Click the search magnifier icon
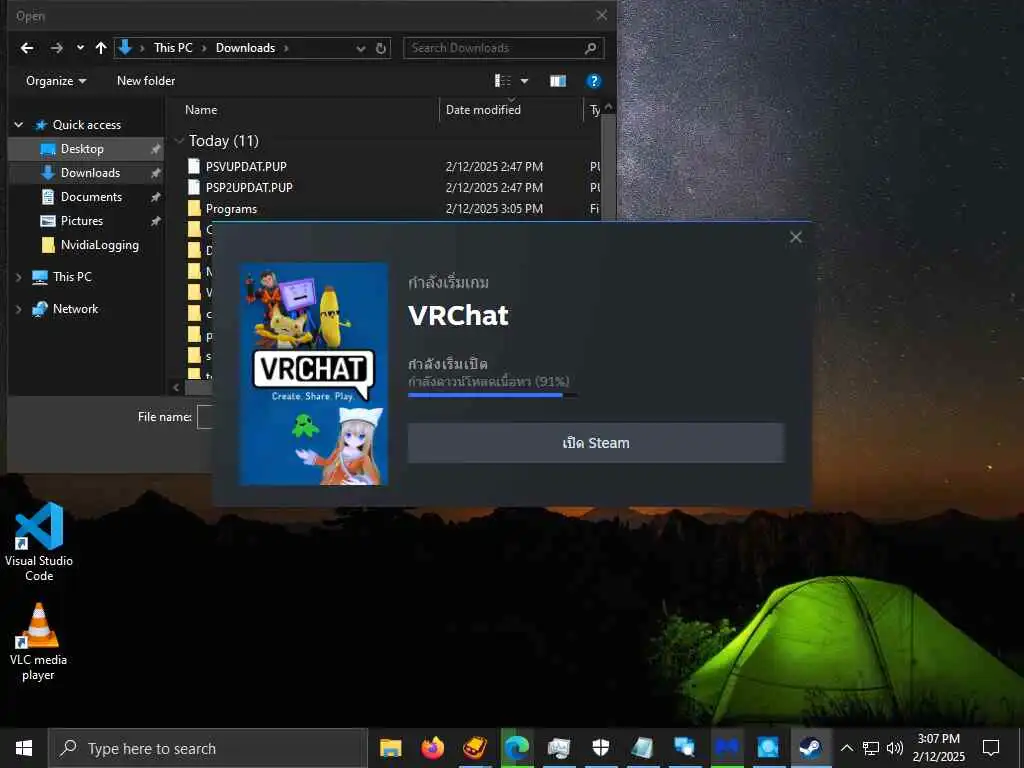The height and width of the screenshot is (768, 1024). [x=590, y=48]
